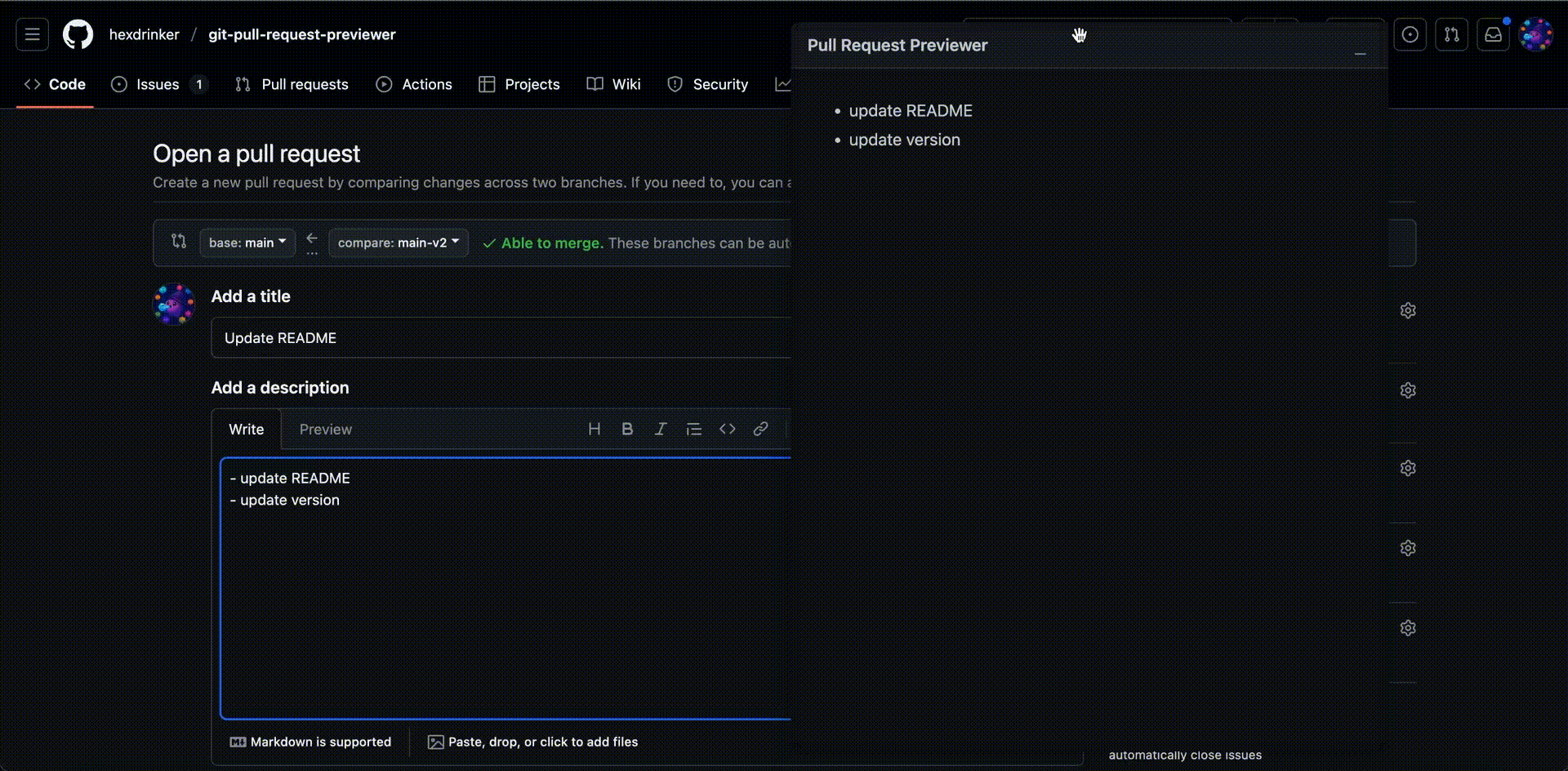The image size is (1568, 771).
Task: Open the base: main branch dropdown
Action: click(x=247, y=243)
